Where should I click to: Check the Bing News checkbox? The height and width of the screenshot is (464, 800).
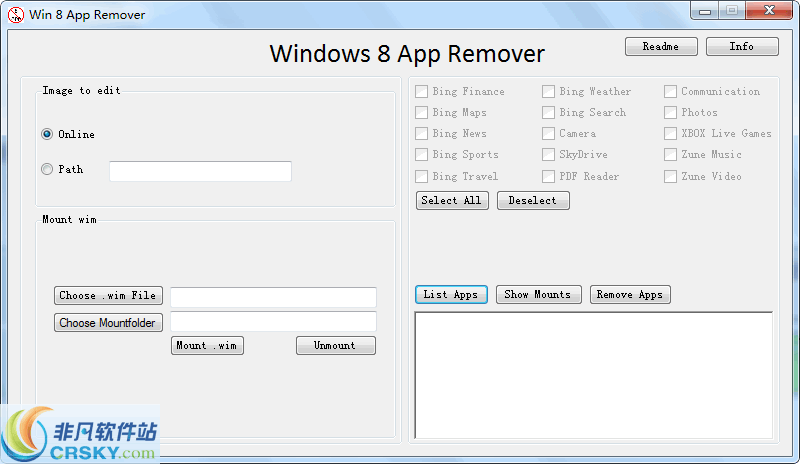tap(421, 133)
